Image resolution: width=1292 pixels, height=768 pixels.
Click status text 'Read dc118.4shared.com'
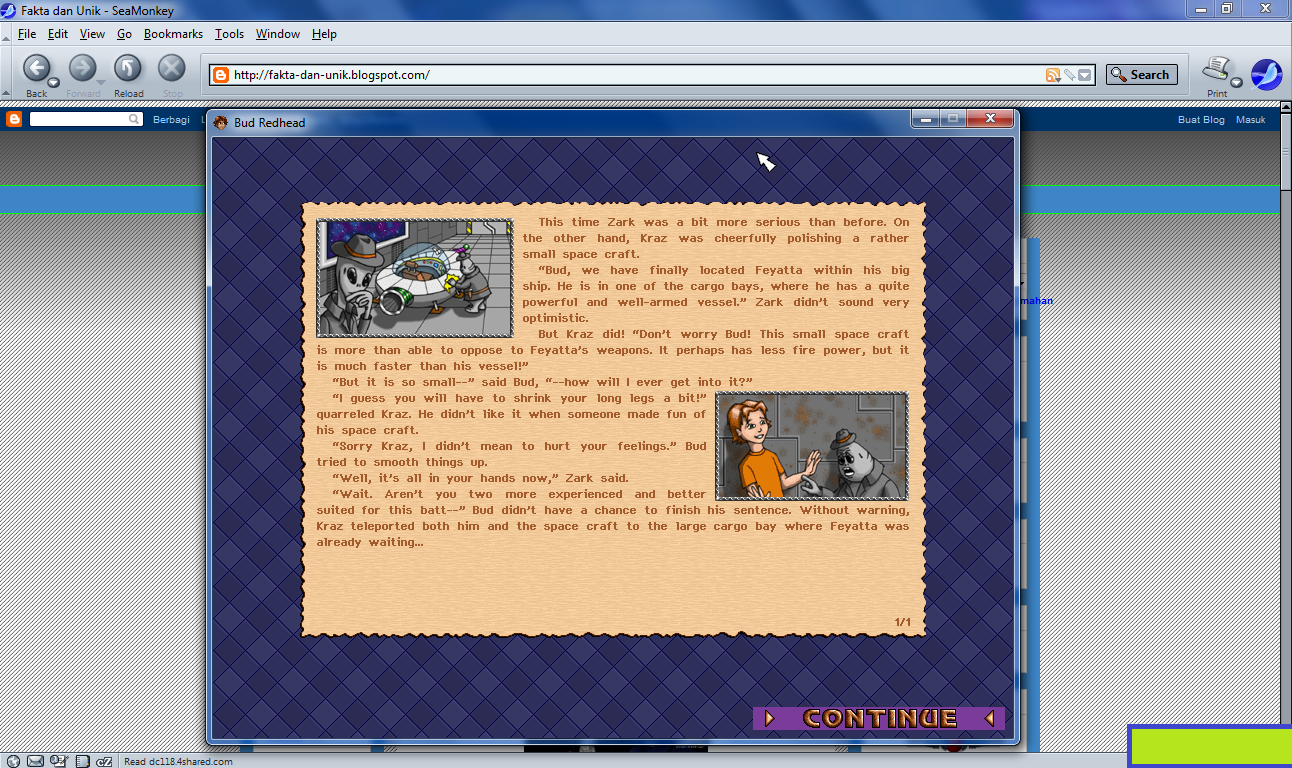coord(178,761)
